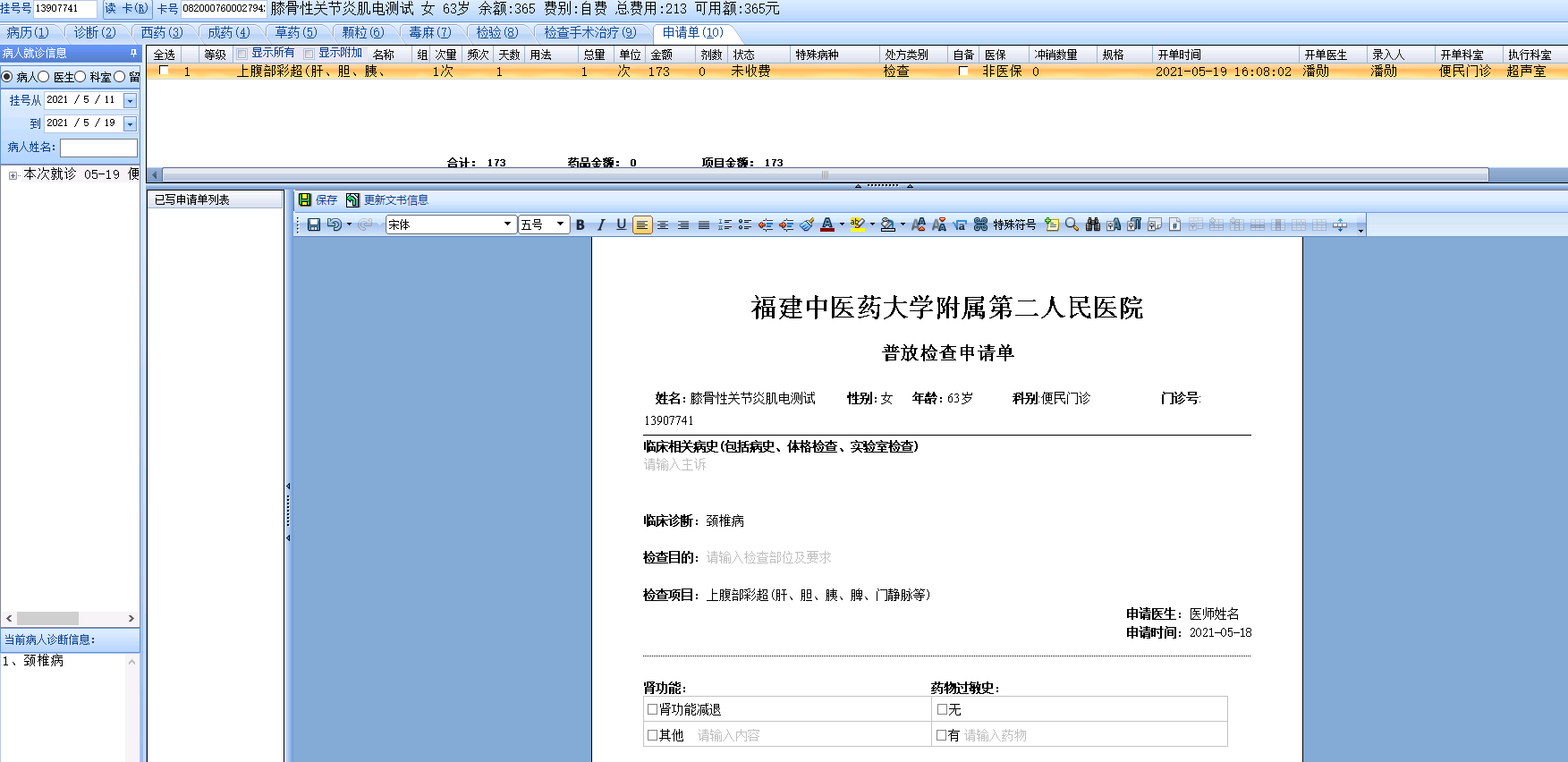
Task: Open the shading color dropdown arrow
Action: 903,224
